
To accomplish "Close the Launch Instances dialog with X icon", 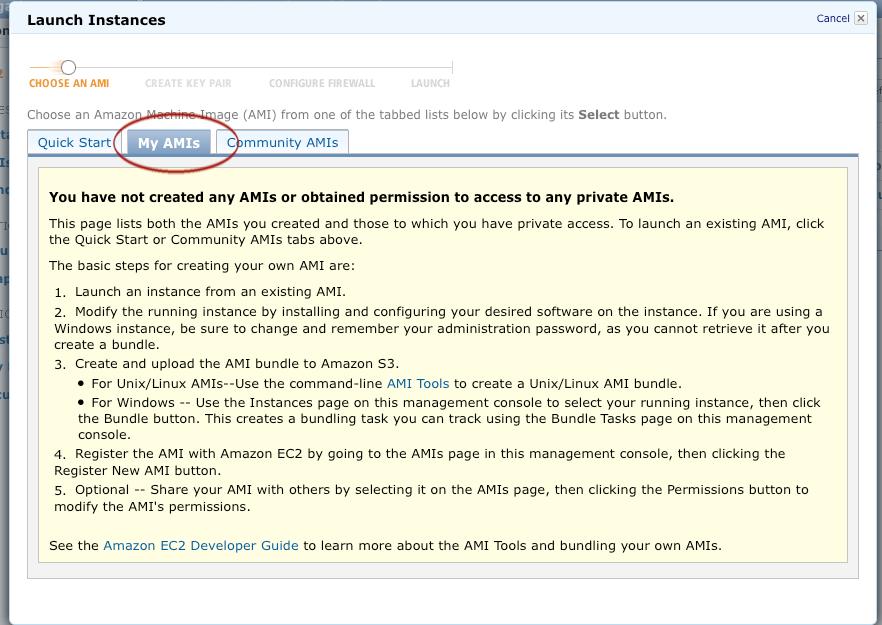I will [861, 18].
